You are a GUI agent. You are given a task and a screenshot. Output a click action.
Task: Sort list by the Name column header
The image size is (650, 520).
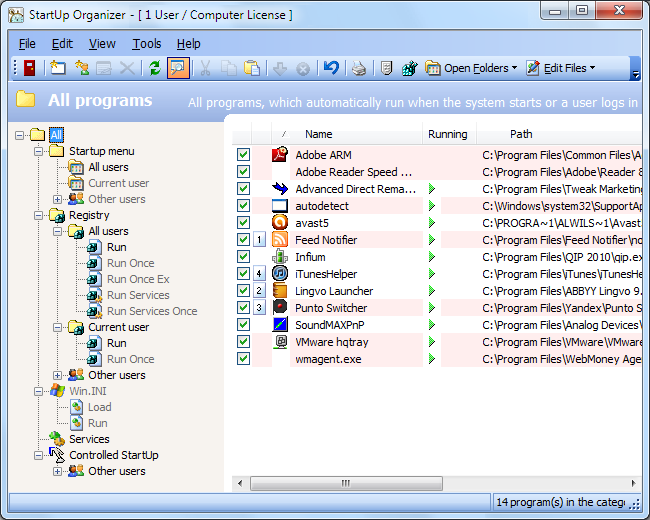(x=347, y=134)
